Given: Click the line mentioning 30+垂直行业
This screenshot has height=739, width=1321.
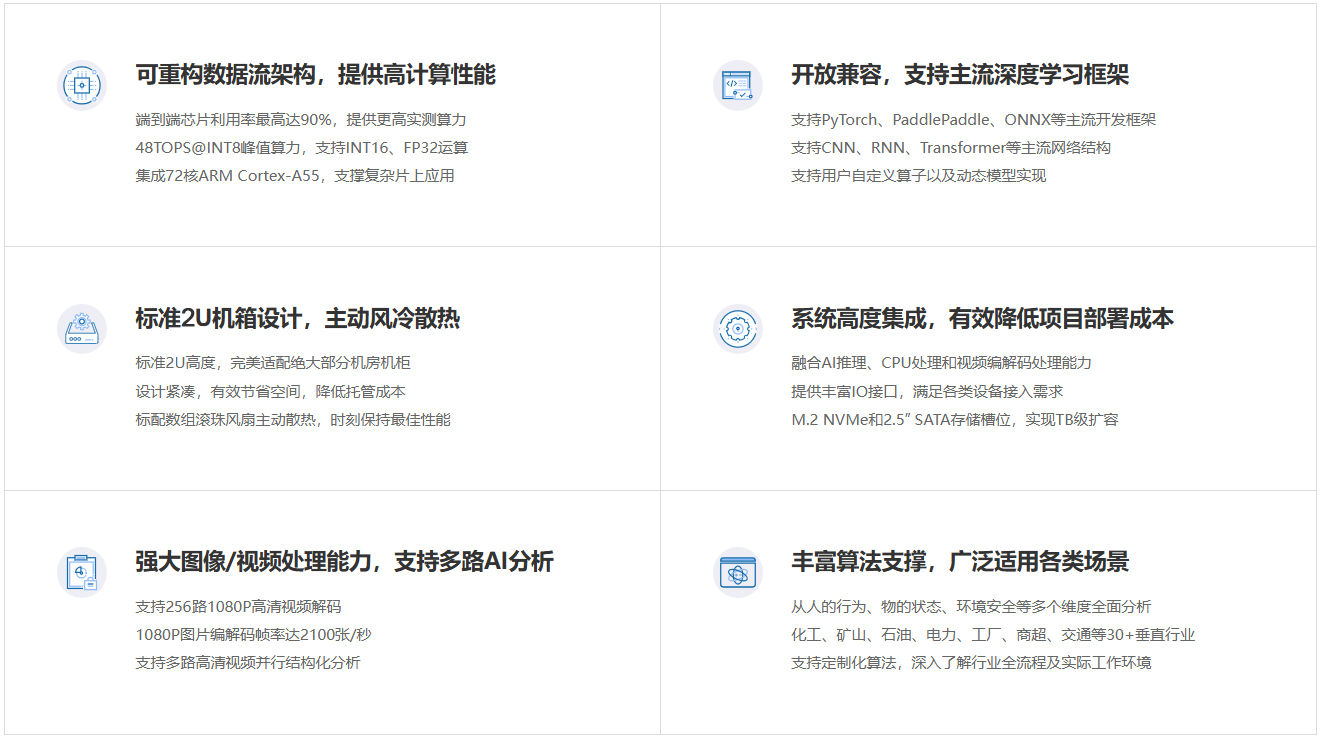Looking at the screenshot, I should click(x=992, y=635).
